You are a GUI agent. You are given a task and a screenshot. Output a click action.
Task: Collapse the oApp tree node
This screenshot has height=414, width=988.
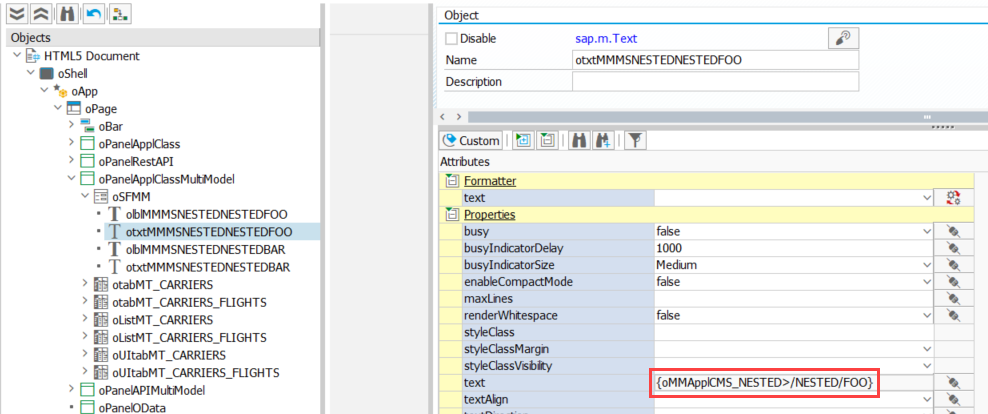[44, 91]
